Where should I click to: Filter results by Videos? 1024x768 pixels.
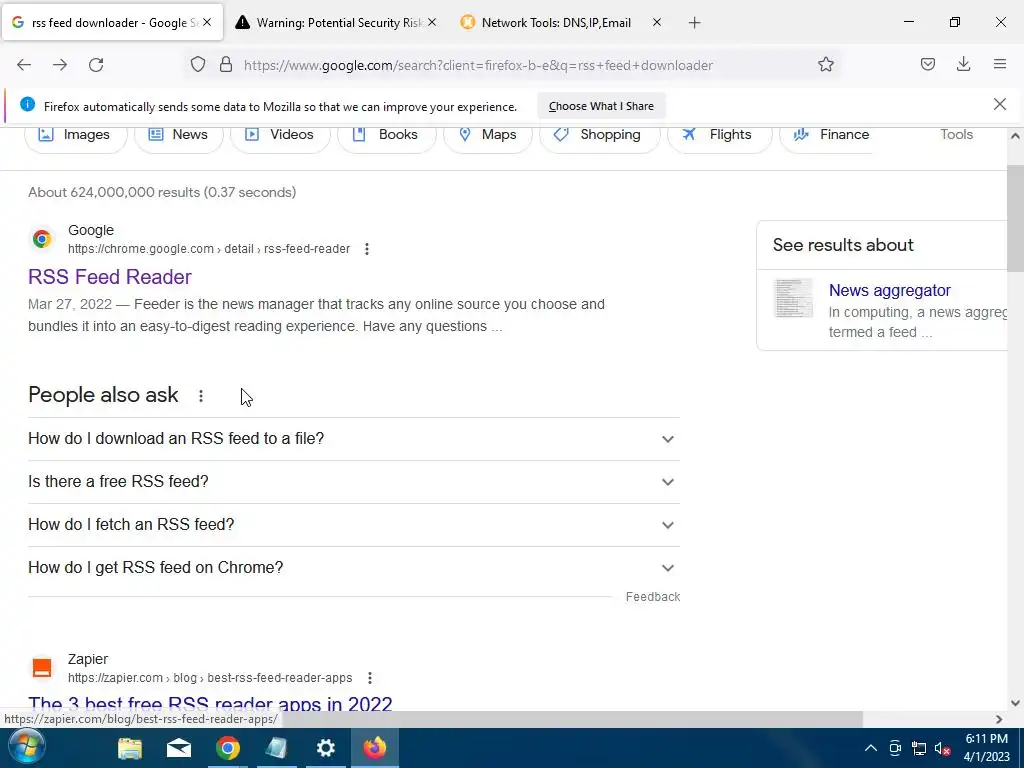[x=280, y=135]
